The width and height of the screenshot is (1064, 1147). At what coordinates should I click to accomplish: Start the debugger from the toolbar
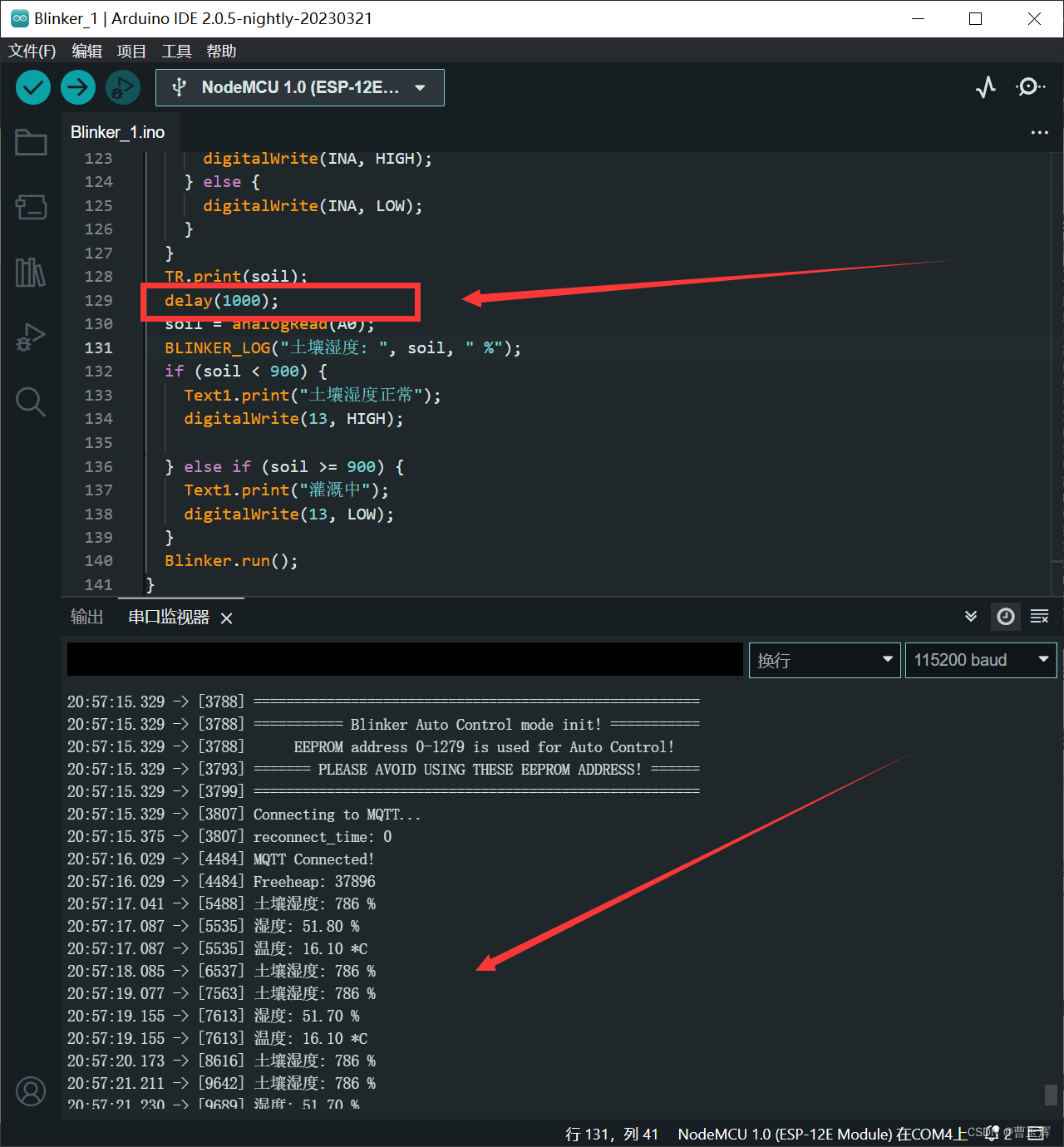pos(123,87)
